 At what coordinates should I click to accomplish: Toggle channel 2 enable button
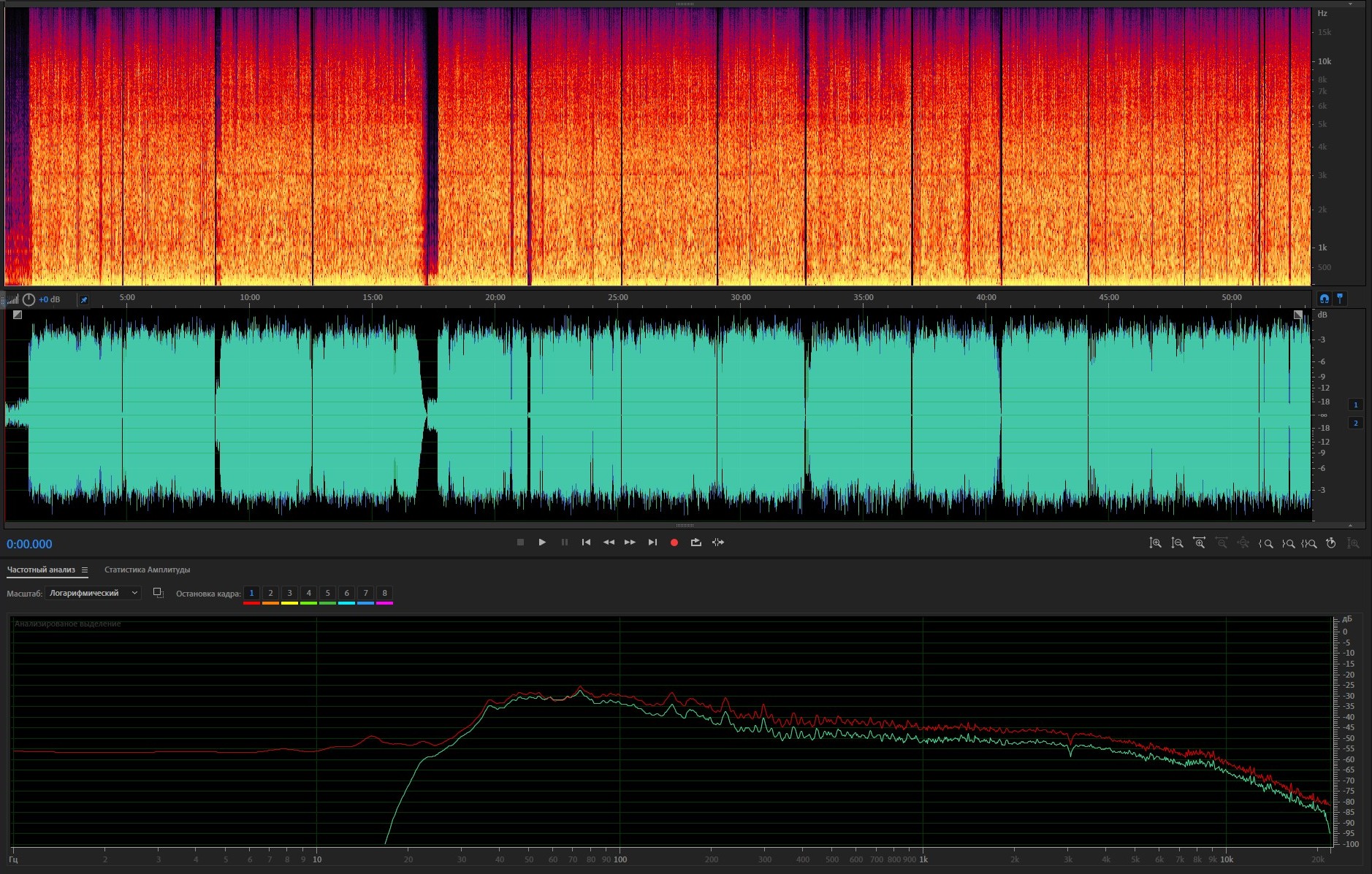tap(1355, 423)
